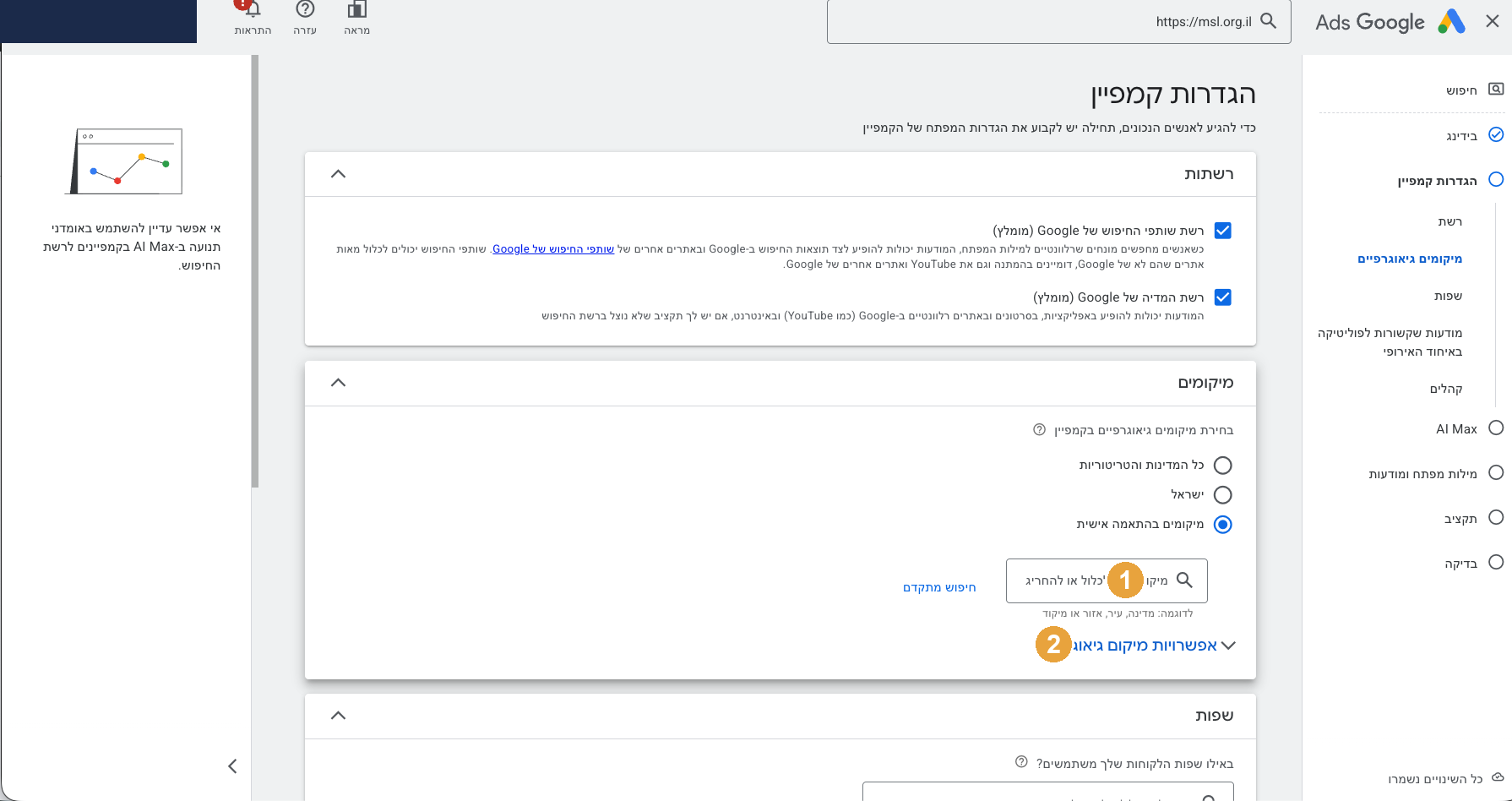
Task: Click the language search field at bottom
Action: [1048, 792]
